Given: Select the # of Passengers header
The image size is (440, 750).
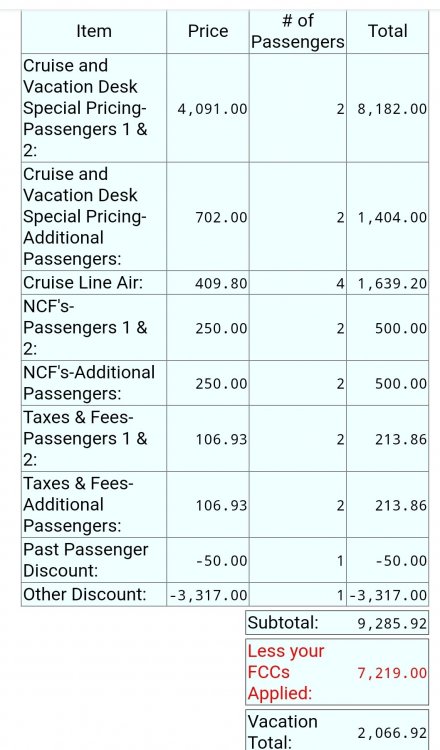Looking at the screenshot, I should [297, 31].
